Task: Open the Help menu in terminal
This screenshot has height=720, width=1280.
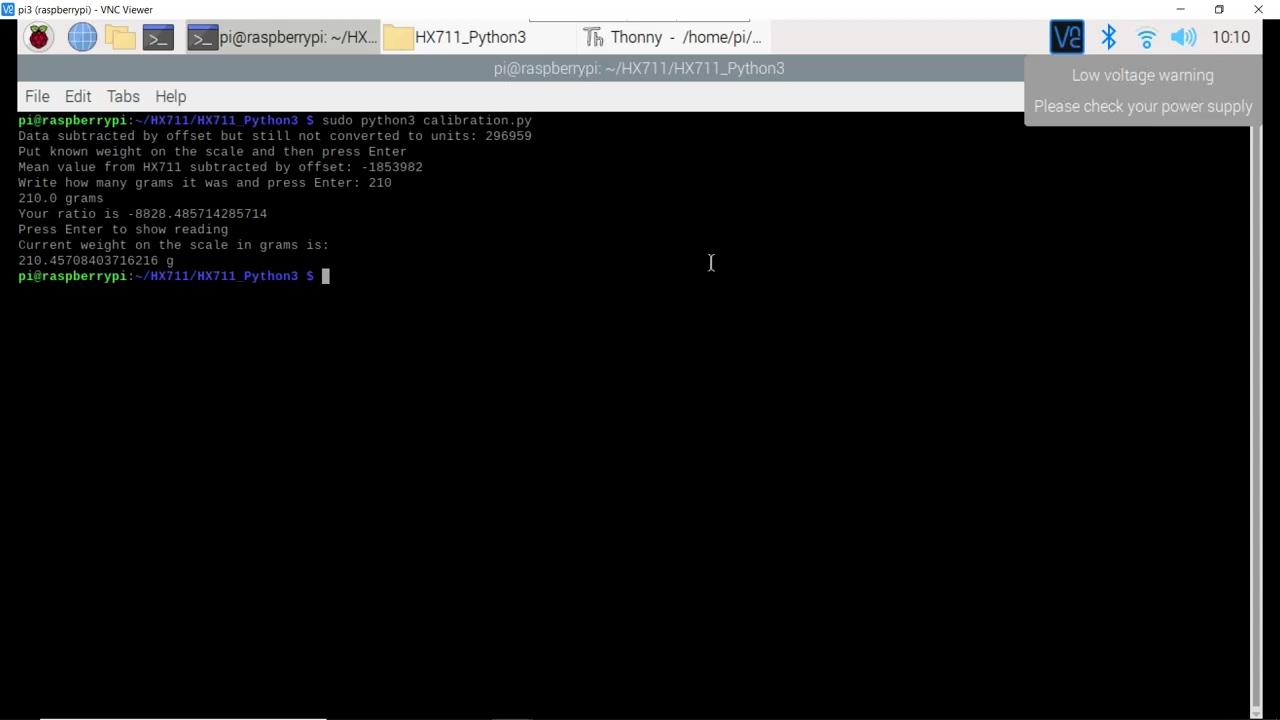Action: [171, 96]
